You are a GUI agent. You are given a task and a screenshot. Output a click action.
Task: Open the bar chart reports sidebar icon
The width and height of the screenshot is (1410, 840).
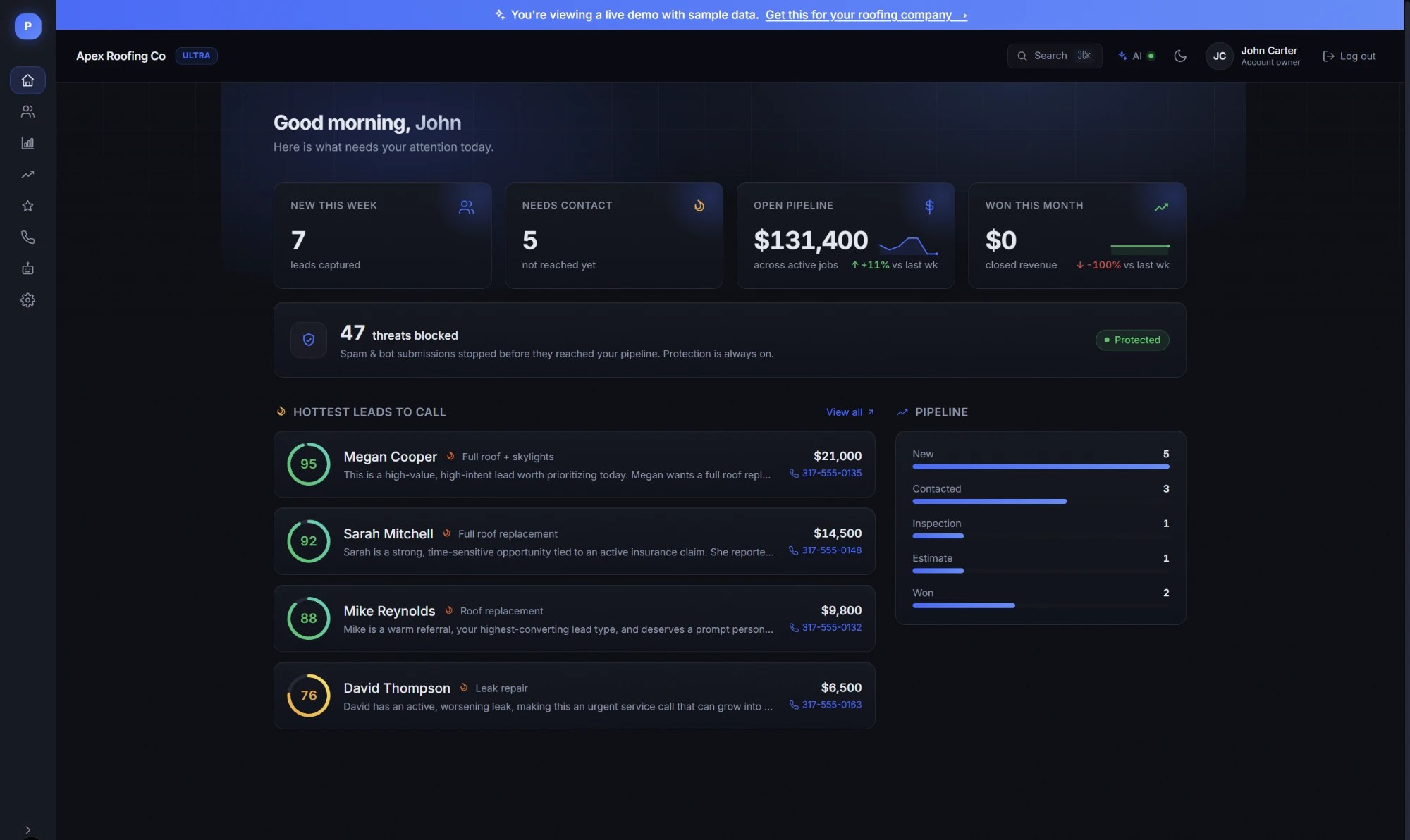27,143
